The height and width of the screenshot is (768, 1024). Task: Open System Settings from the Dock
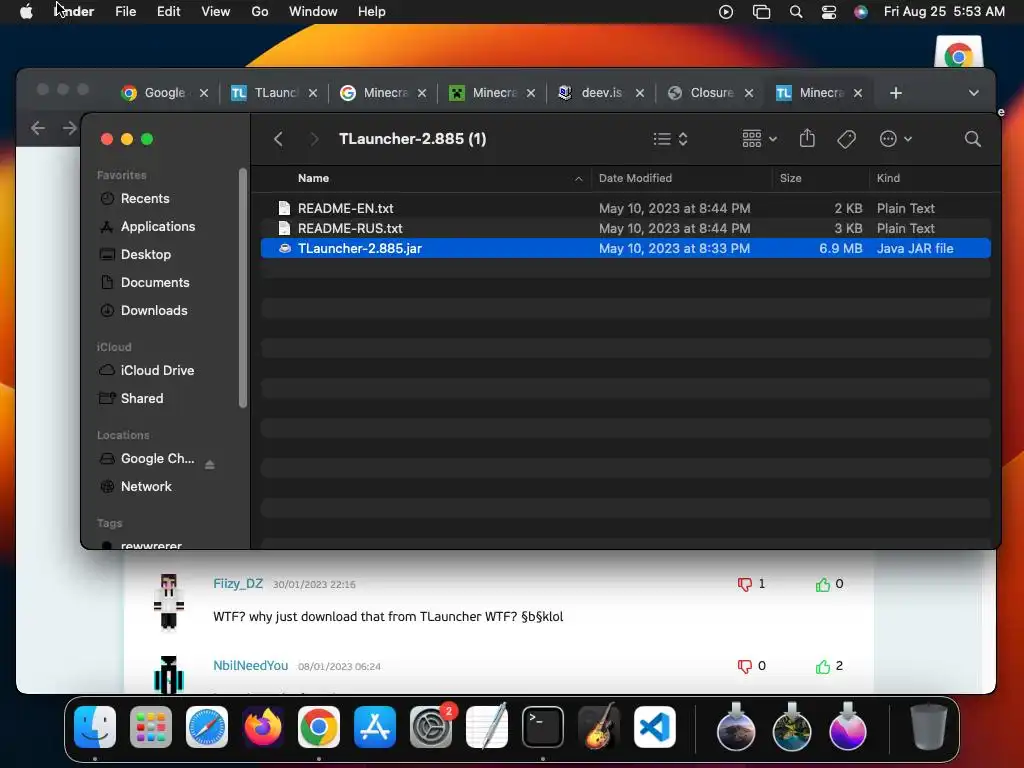[431, 727]
